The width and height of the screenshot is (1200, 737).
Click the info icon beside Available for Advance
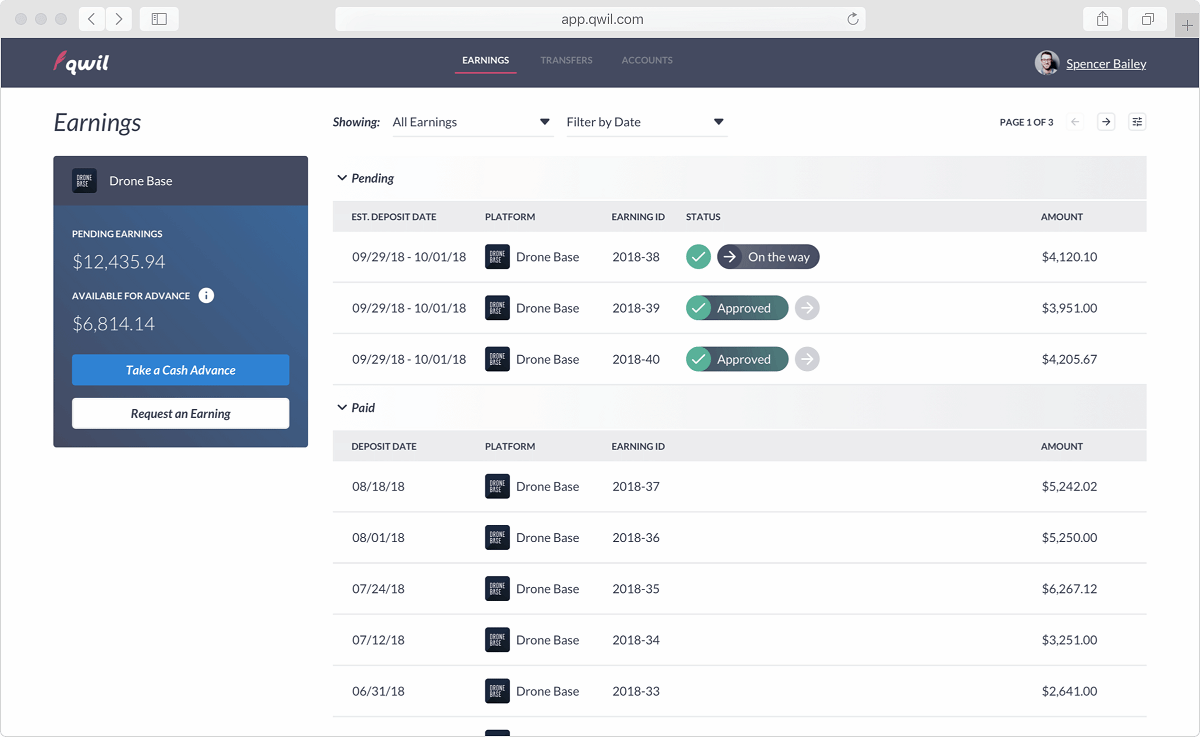tap(206, 295)
